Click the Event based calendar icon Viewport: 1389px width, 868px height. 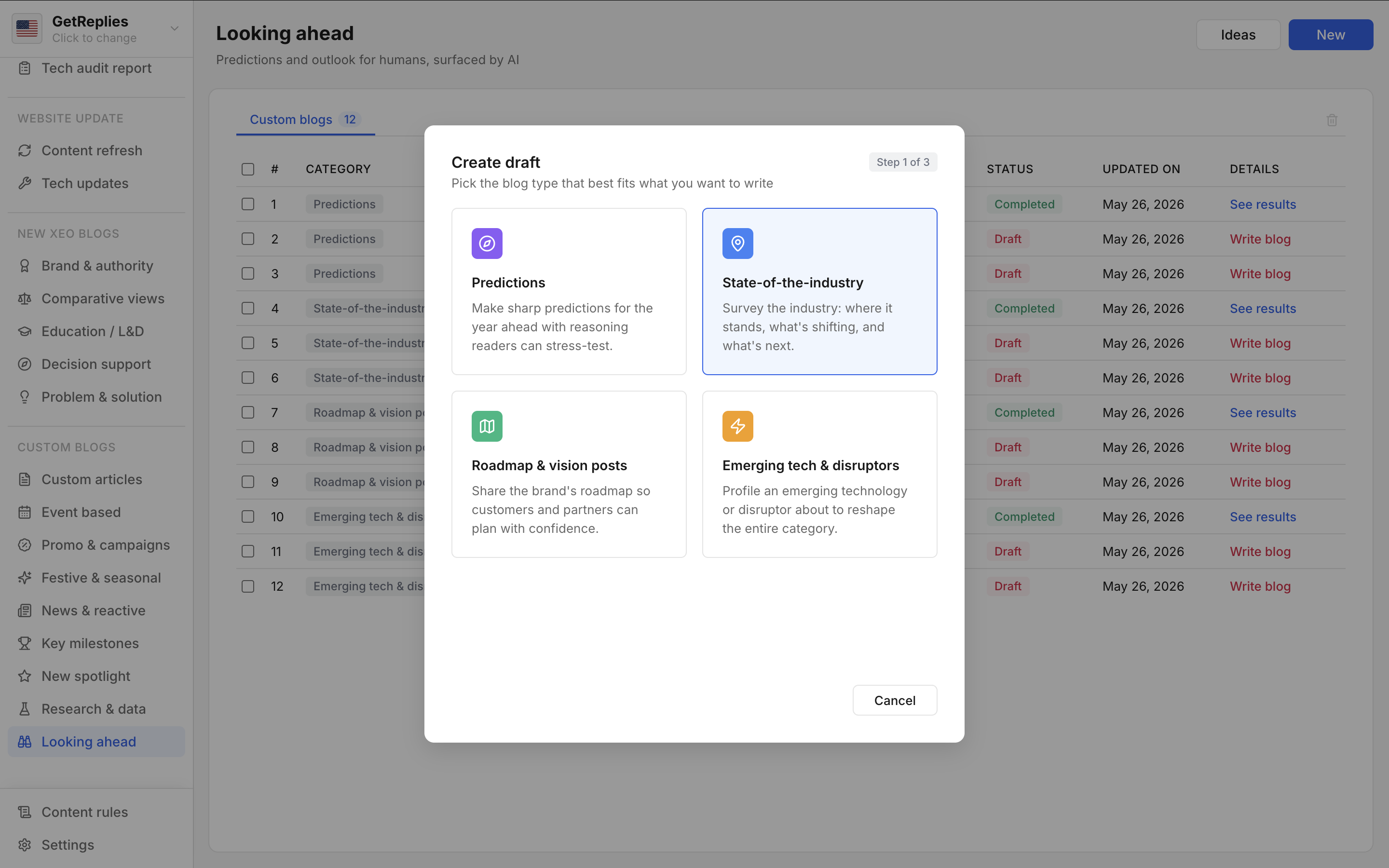pos(25,512)
